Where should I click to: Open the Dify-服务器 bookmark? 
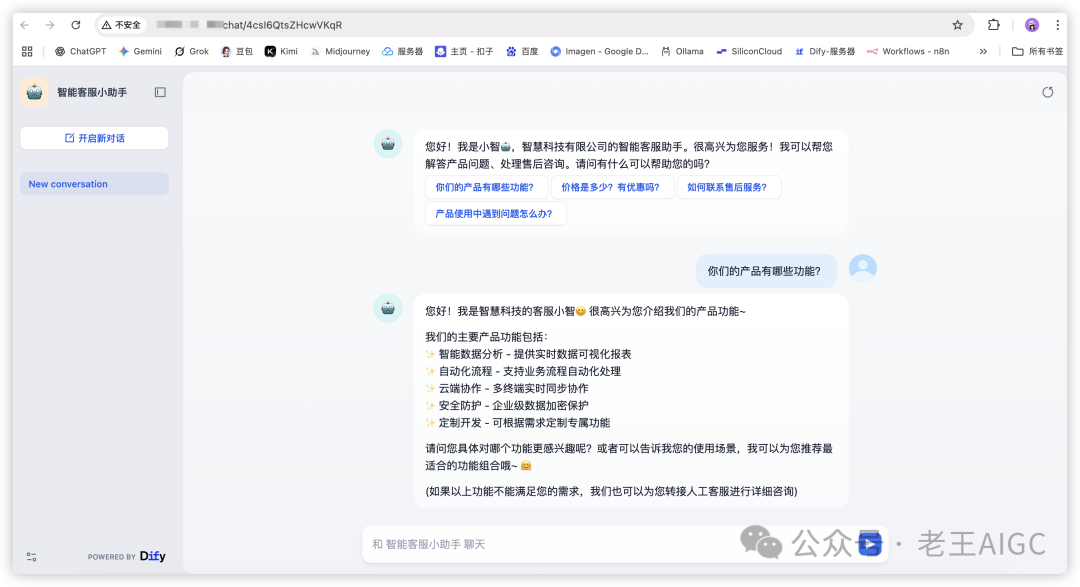click(x=824, y=51)
